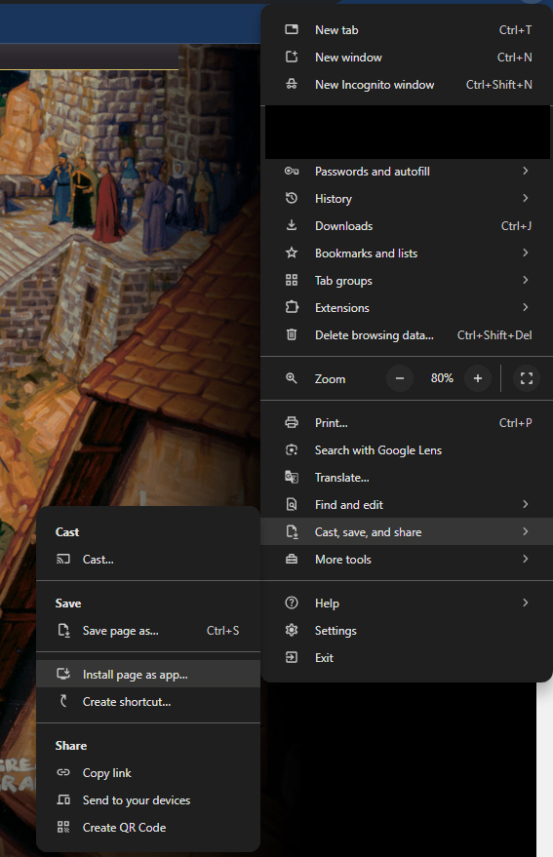Expand the Tab groups submenu chevron
The image size is (553, 857).
[525, 280]
